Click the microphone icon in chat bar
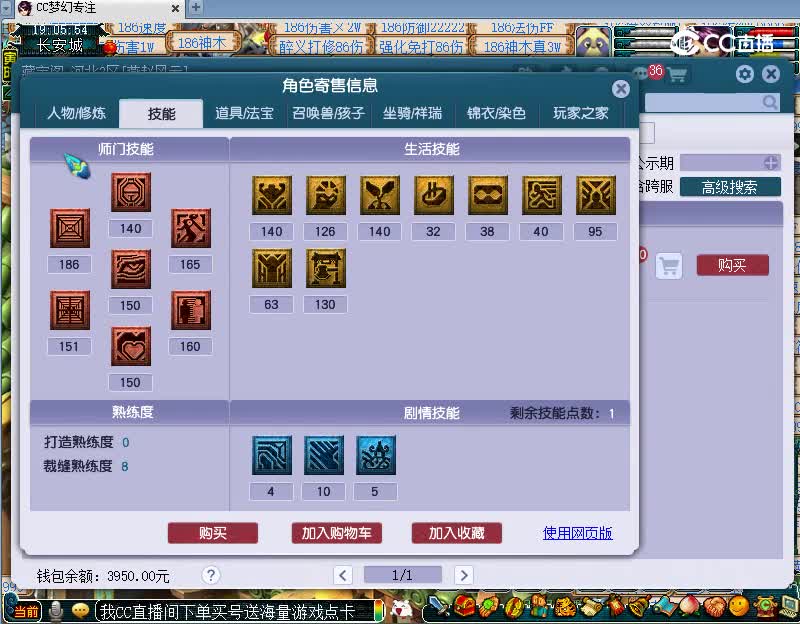800x624 pixels. (56, 611)
